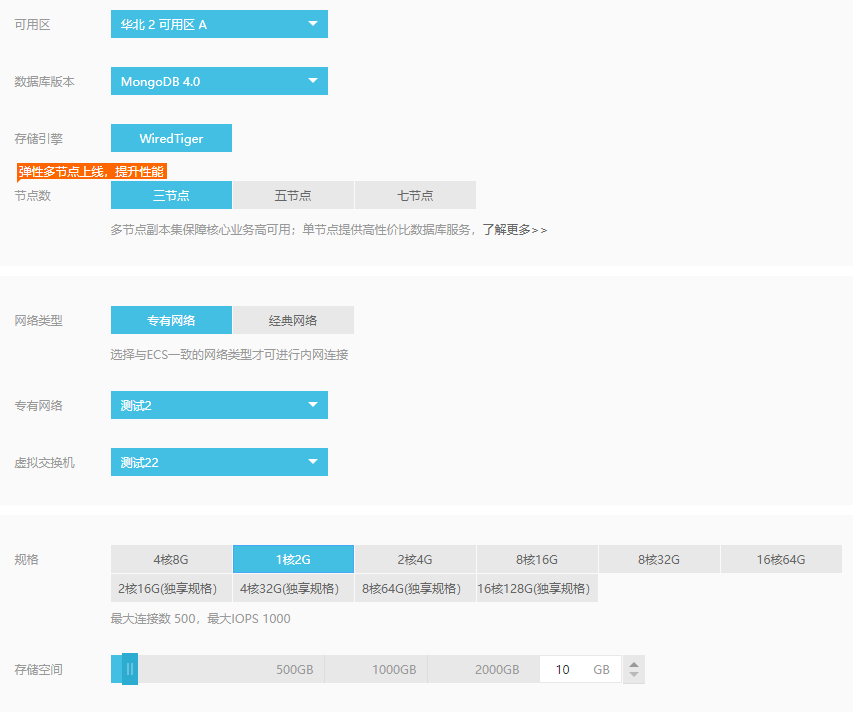Select the WiredTiger storage engine

pos(171,138)
